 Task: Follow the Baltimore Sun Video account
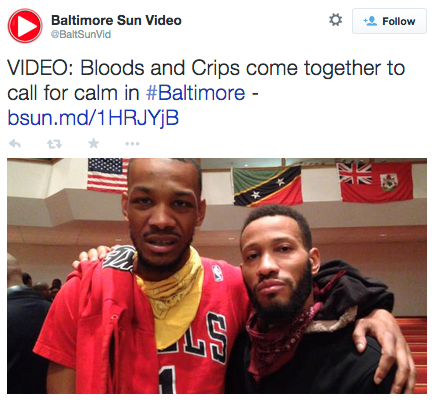click(389, 21)
